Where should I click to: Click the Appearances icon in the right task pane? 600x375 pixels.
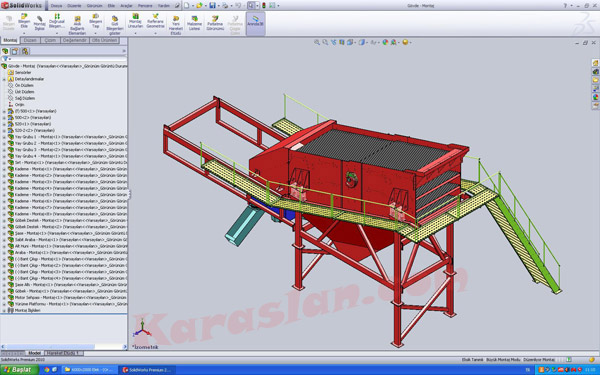click(x=595, y=97)
